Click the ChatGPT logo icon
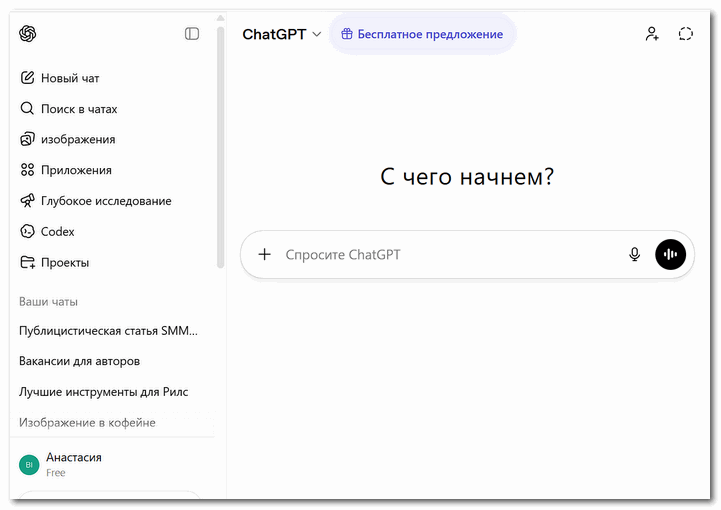The image size is (721, 510). point(28,34)
